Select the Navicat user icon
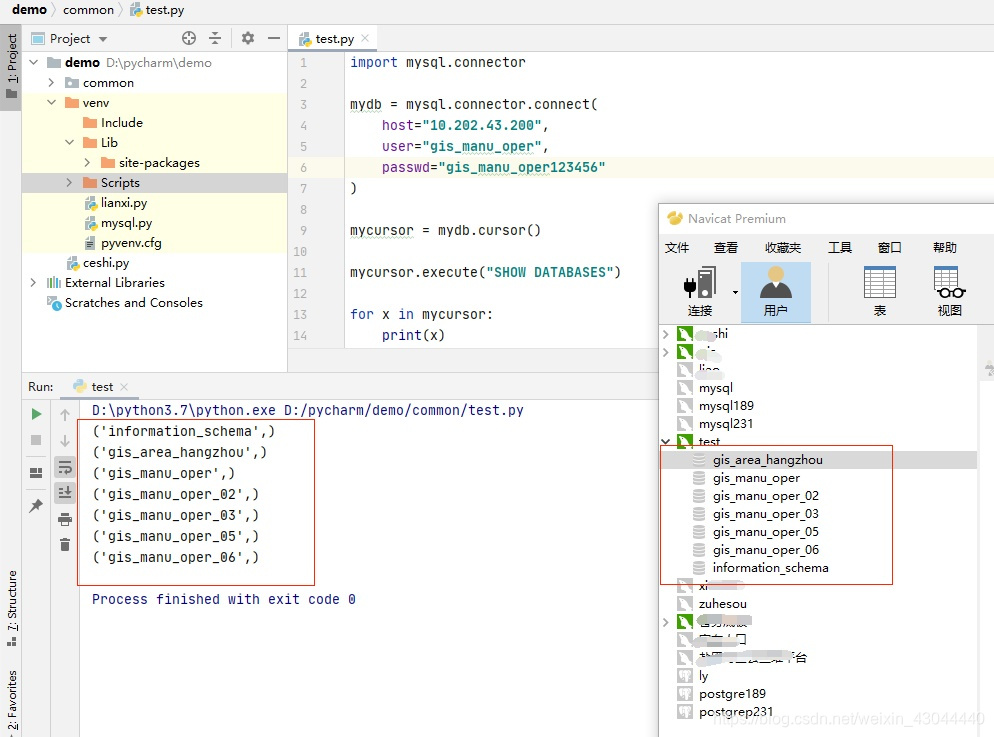The height and width of the screenshot is (737, 994). (775, 292)
